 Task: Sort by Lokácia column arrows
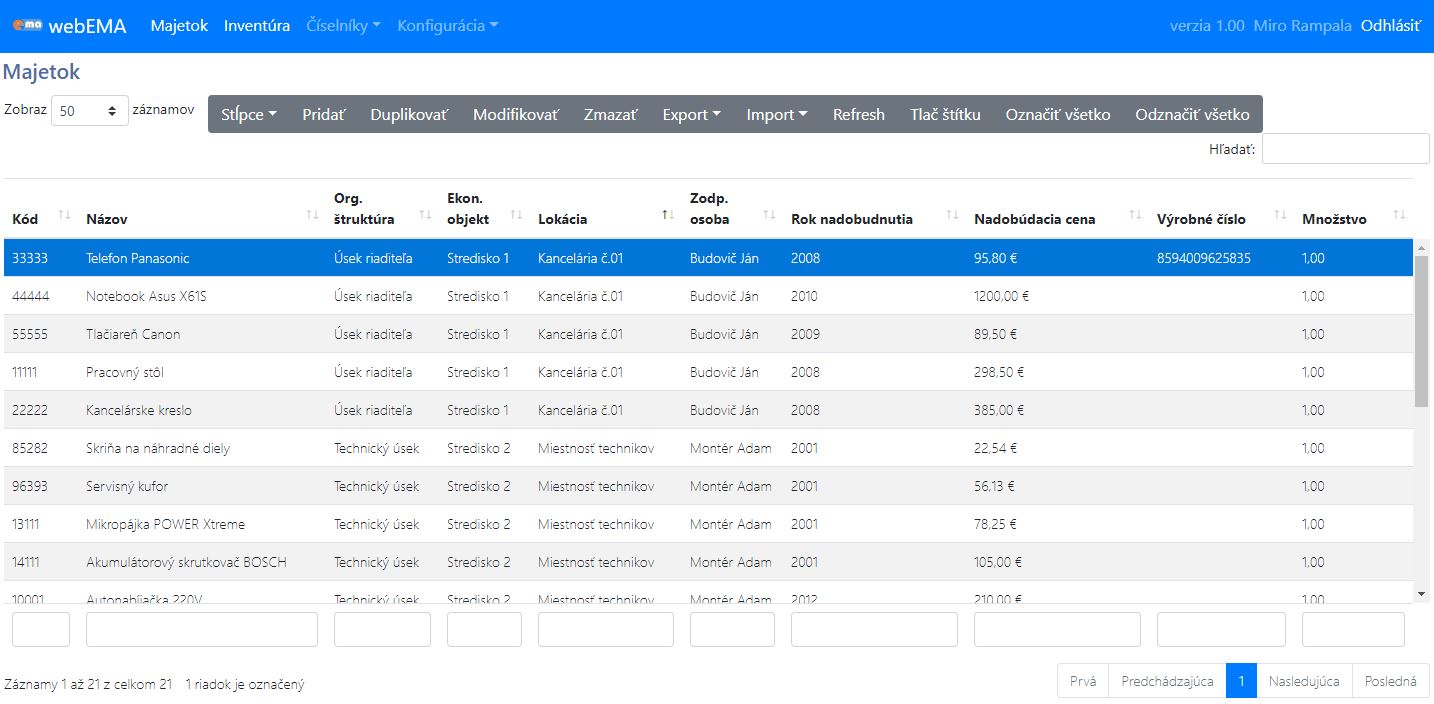668,215
